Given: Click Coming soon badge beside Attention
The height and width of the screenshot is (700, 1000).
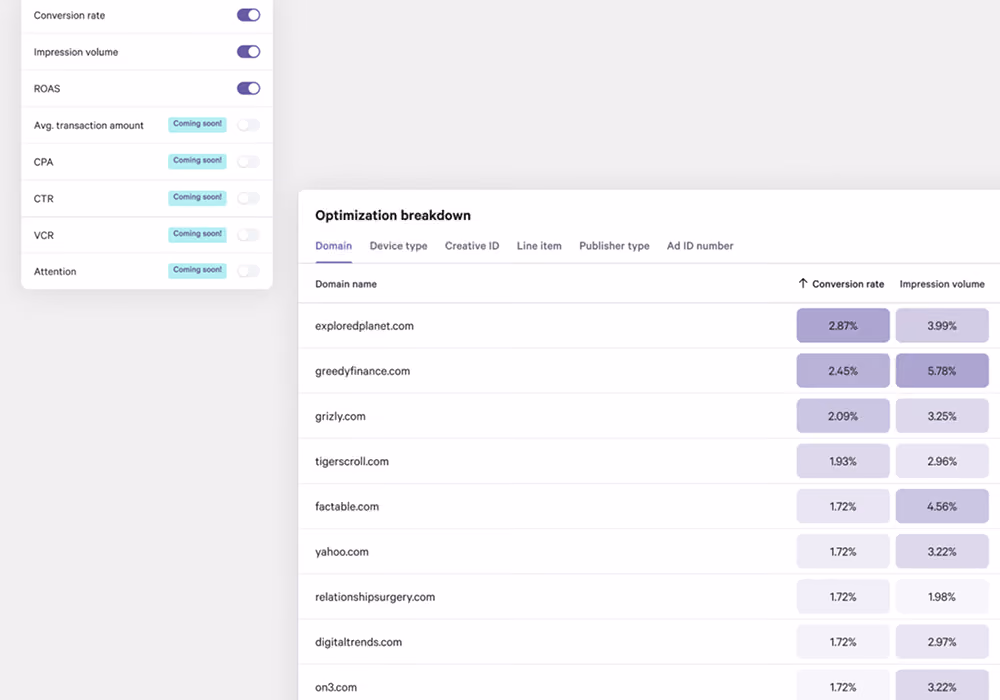Looking at the screenshot, I should [197, 270].
